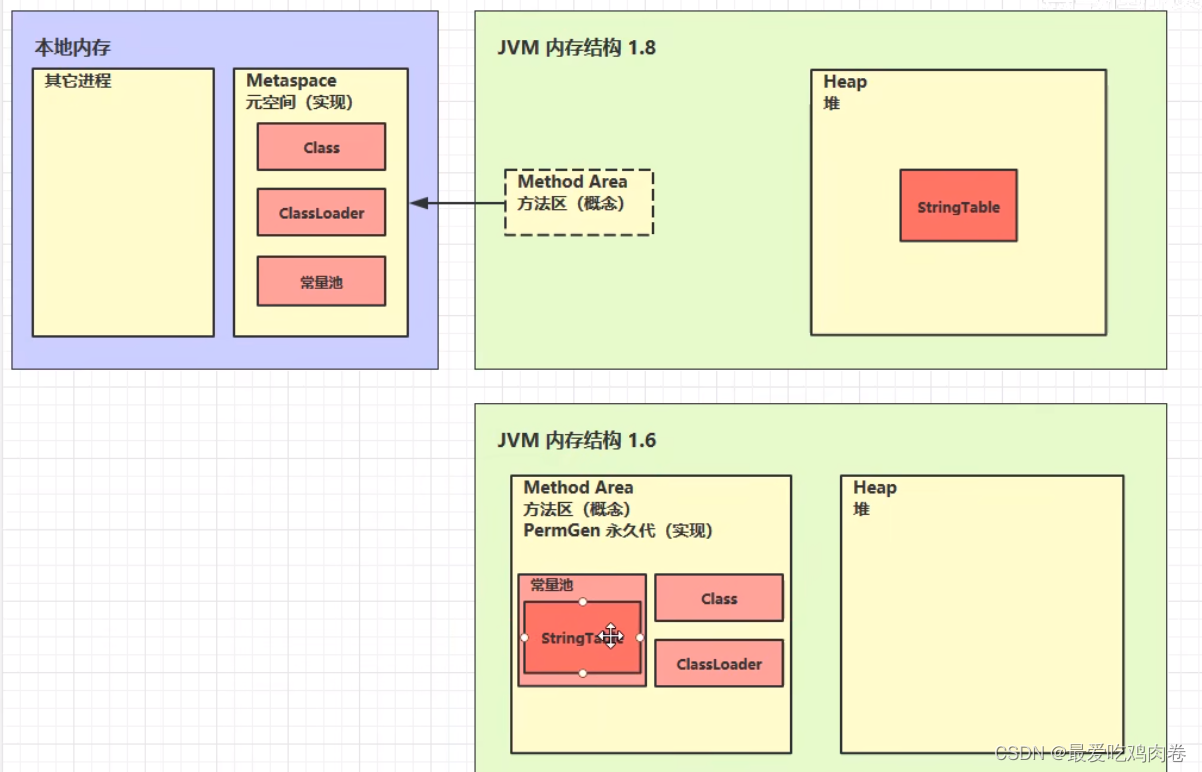The image size is (1202, 772).
Task: Select the ClassLoader shape in PermGen 1.6
Action: click(x=719, y=663)
